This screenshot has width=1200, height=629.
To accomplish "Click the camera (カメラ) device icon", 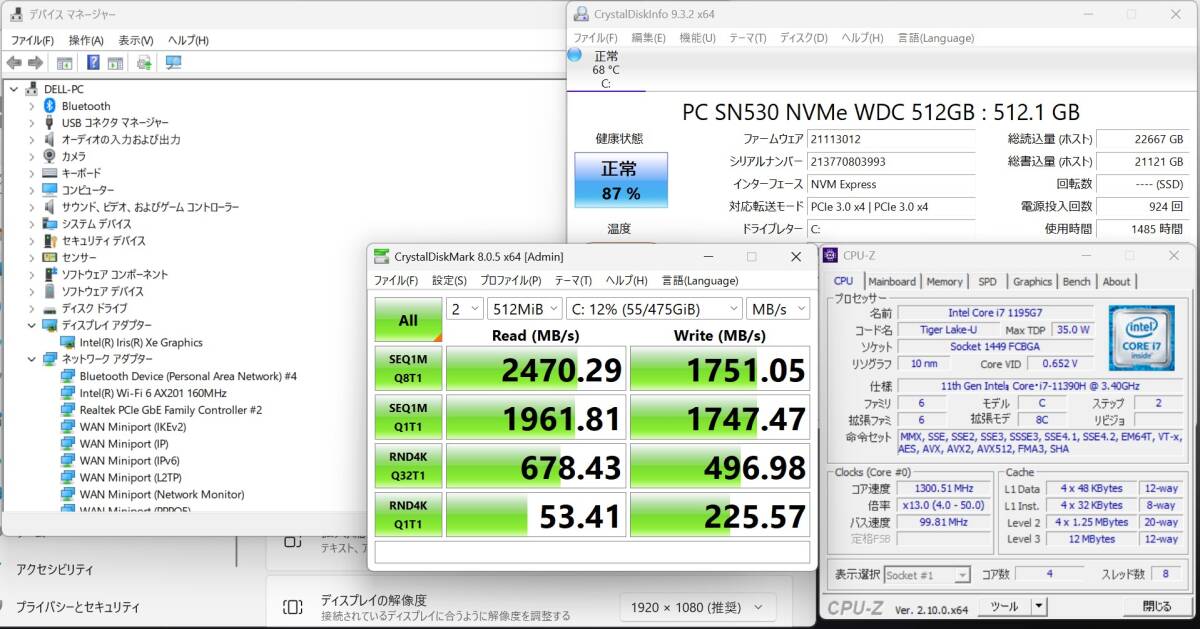I will pyautogui.click(x=49, y=156).
